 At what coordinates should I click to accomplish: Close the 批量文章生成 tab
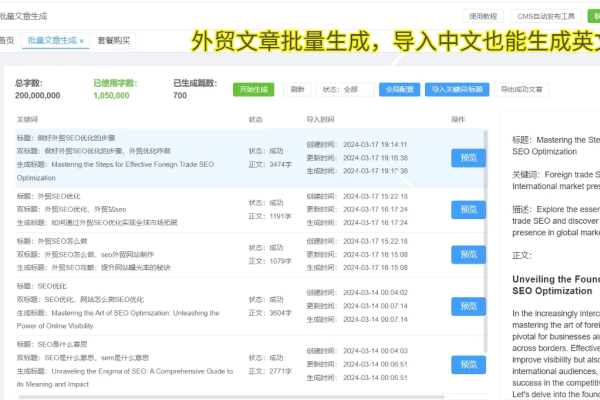pyautogui.click(x=82, y=41)
